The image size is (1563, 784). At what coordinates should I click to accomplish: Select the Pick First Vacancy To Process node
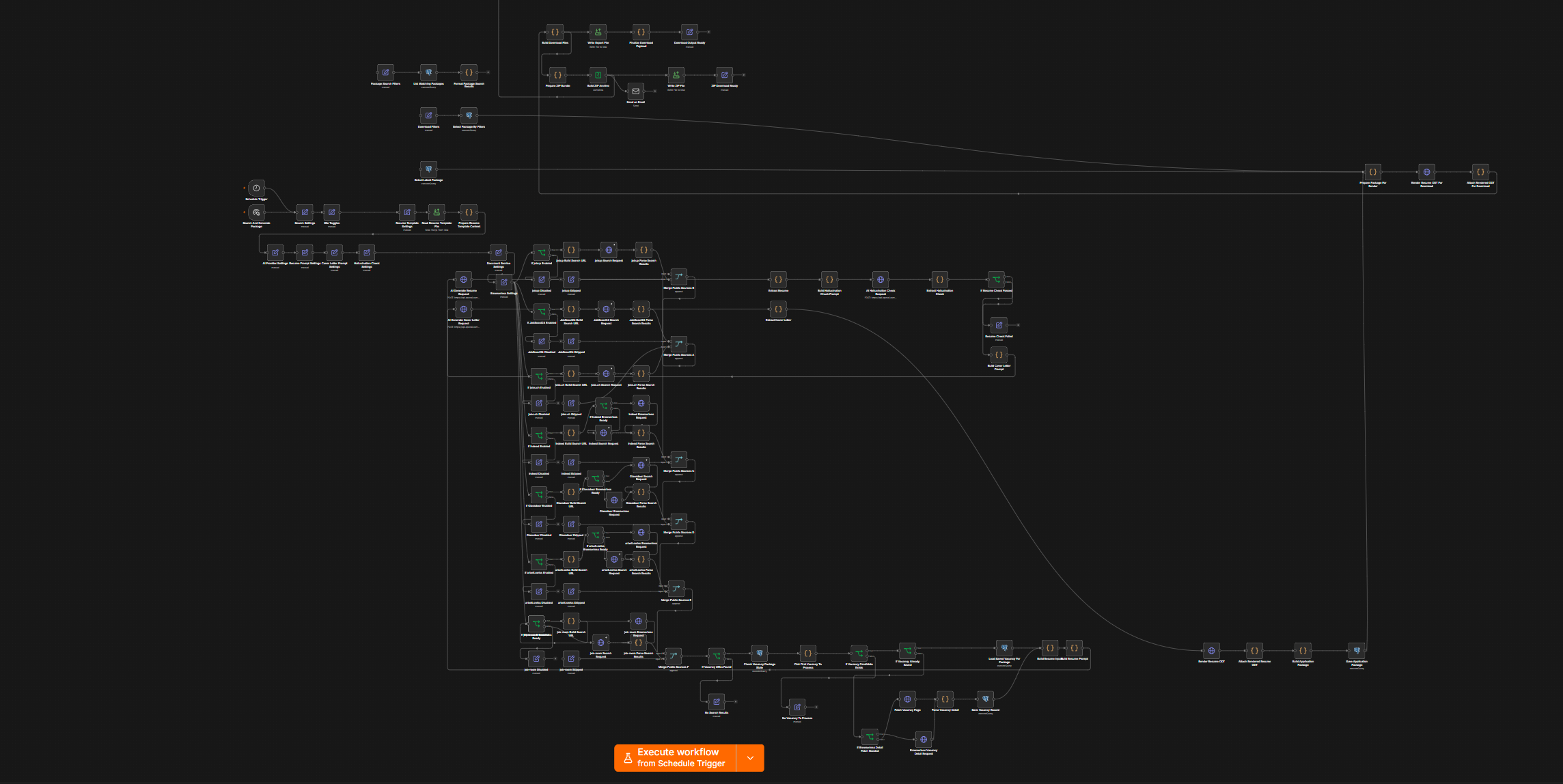tap(807, 653)
